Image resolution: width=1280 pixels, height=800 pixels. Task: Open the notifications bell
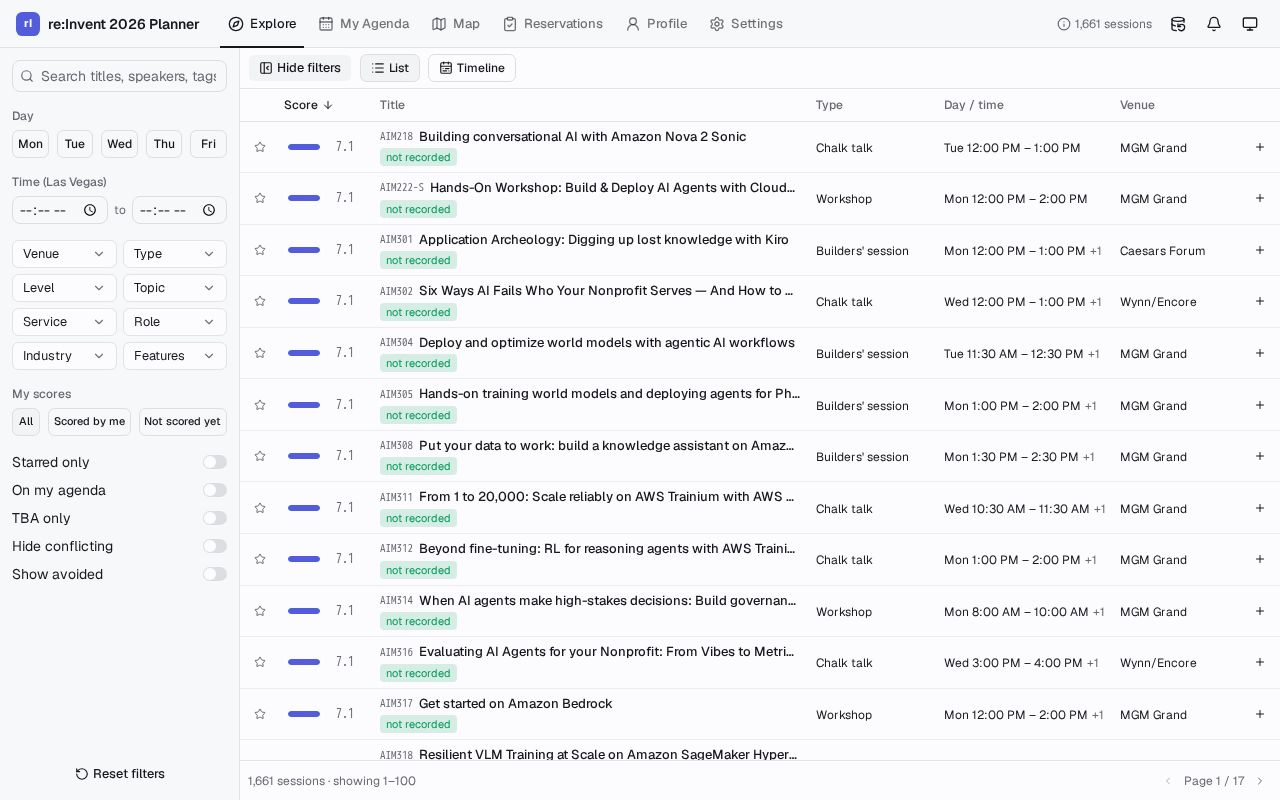1214,24
